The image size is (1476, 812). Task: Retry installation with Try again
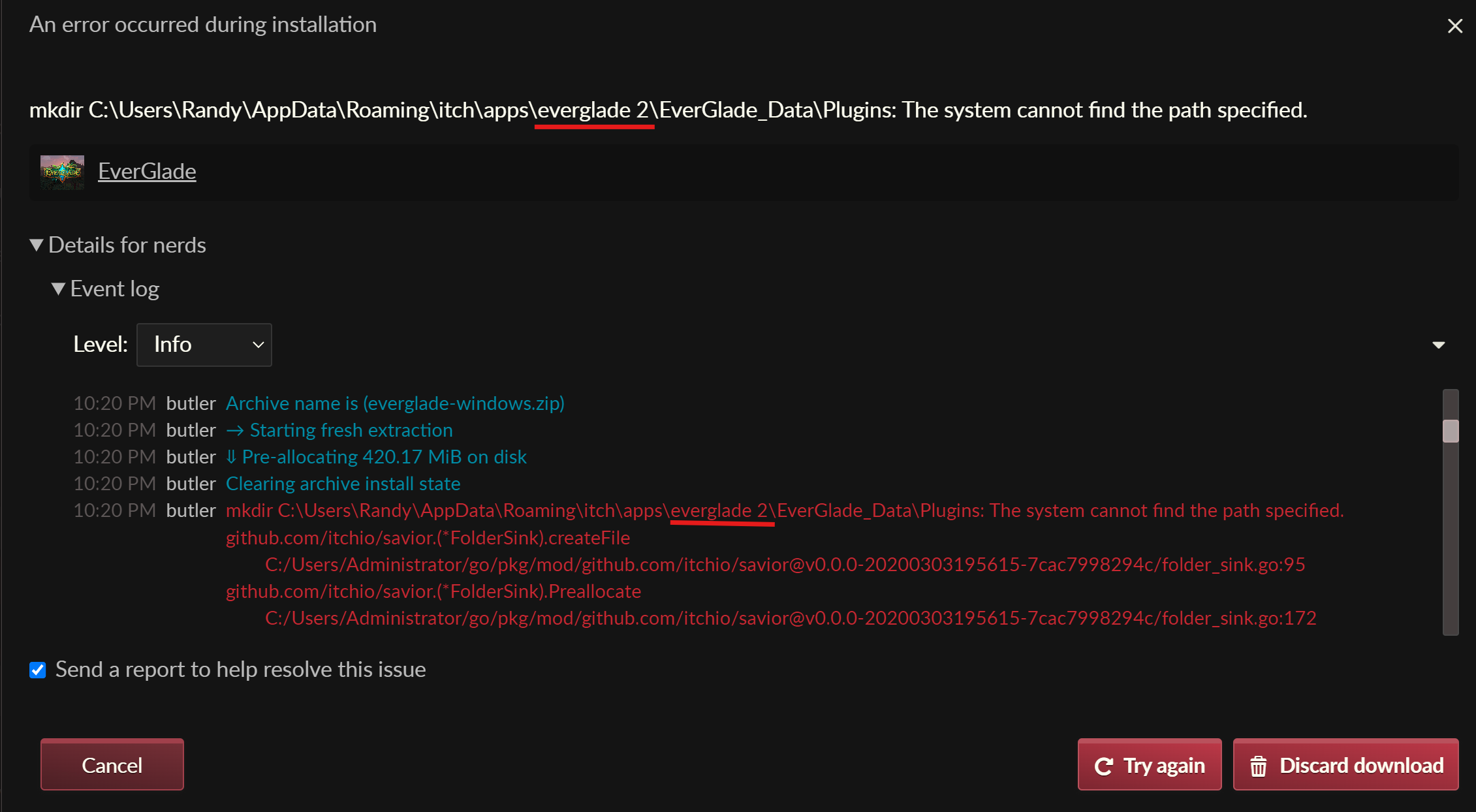1150,765
